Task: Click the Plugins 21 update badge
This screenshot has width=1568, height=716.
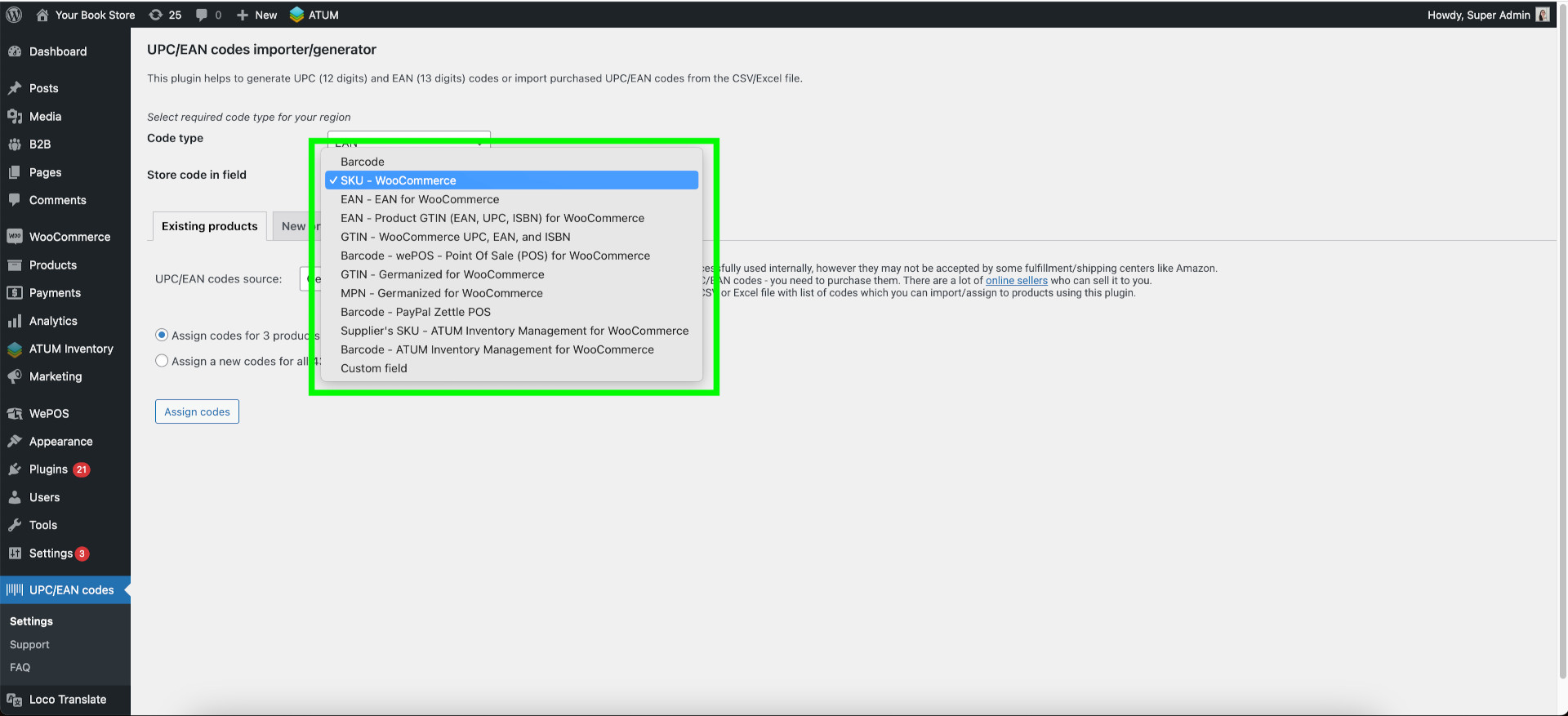Action: (x=82, y=469)
